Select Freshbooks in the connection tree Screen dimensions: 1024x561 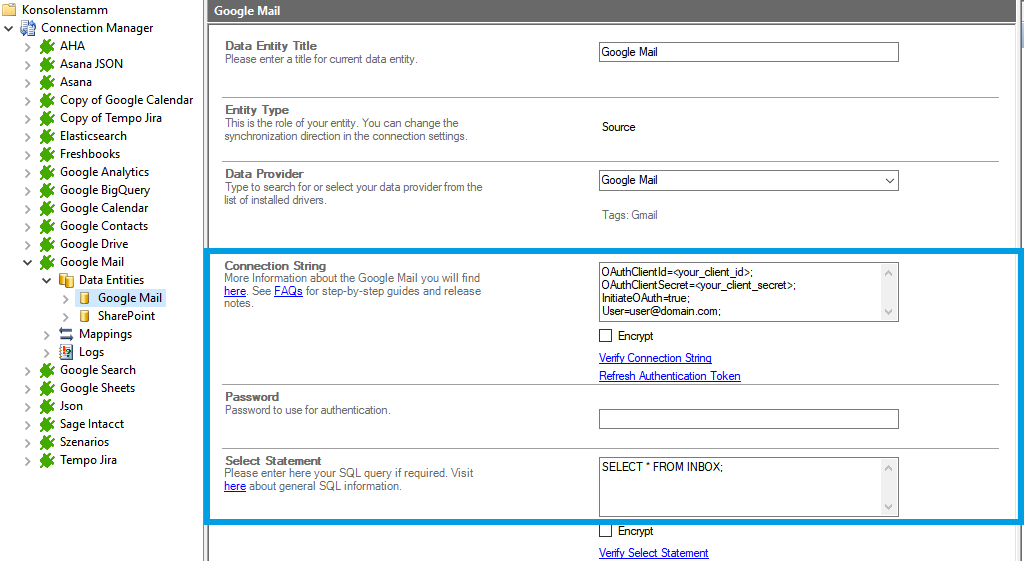tap(90, 154)
